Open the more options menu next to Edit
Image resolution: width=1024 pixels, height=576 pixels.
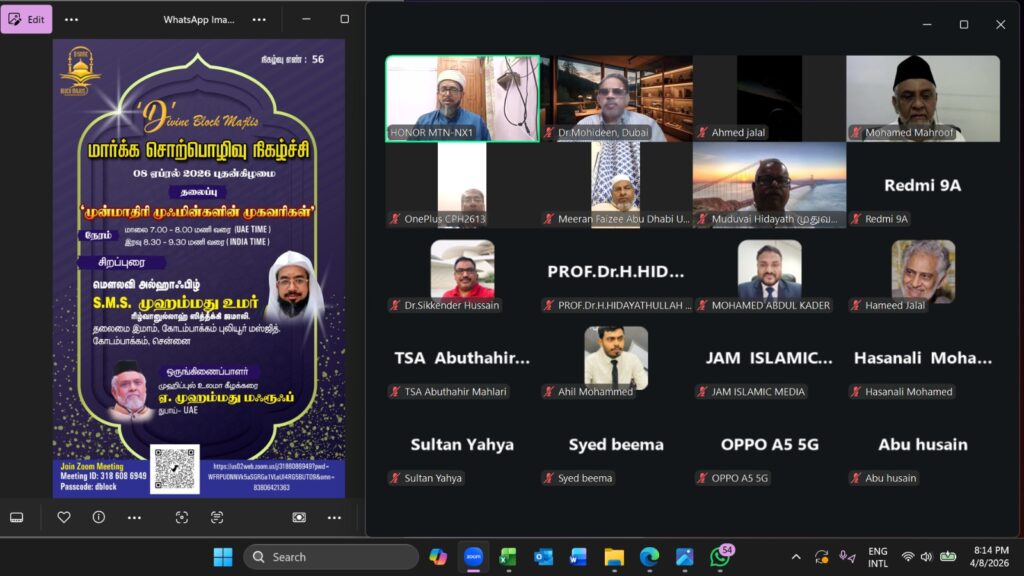(x=71, y=19)
